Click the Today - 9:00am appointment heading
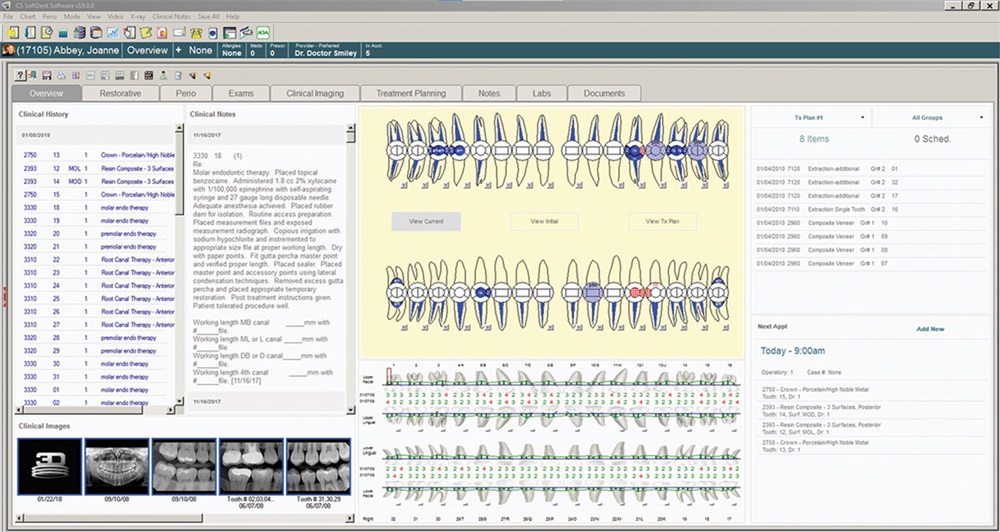 793,351
